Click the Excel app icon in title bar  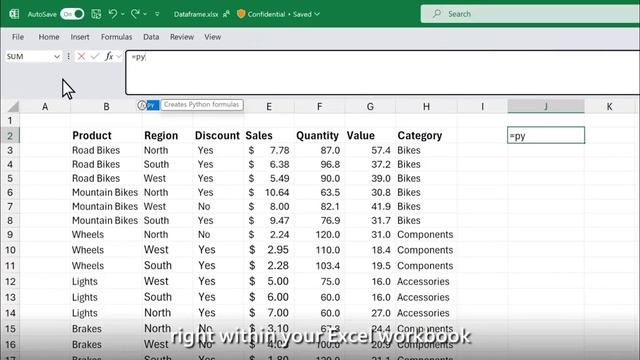pyautogui.click(x=14, y=14)
